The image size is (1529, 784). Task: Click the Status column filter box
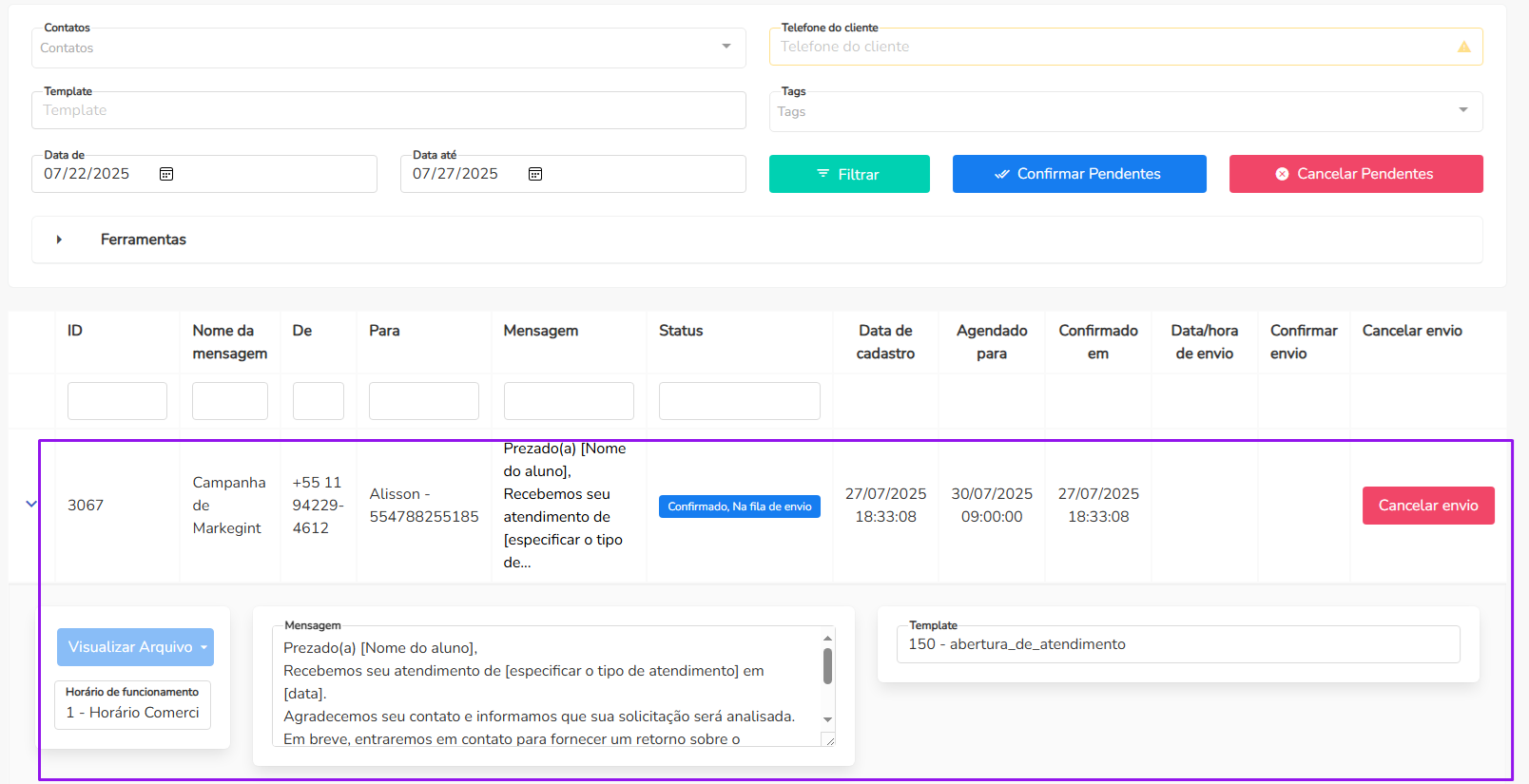(739, 401)
